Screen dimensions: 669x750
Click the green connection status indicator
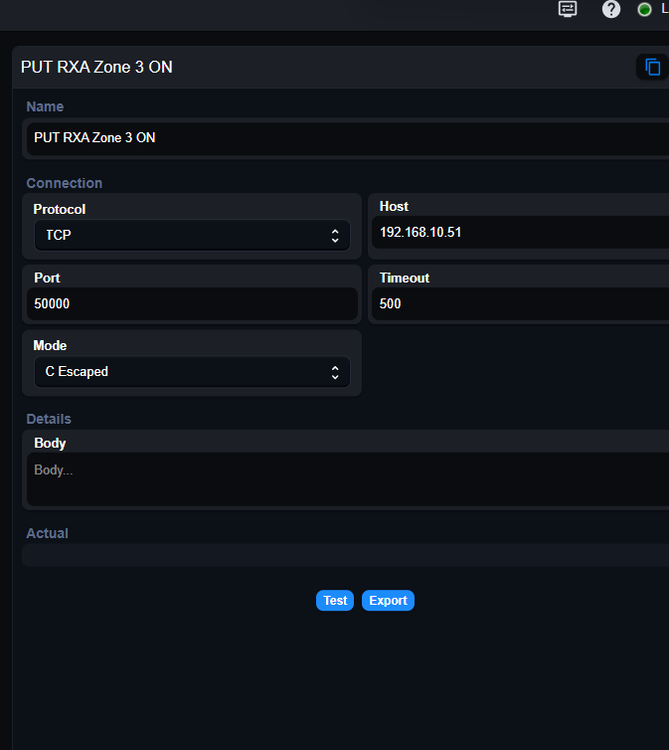click(644, 10)
